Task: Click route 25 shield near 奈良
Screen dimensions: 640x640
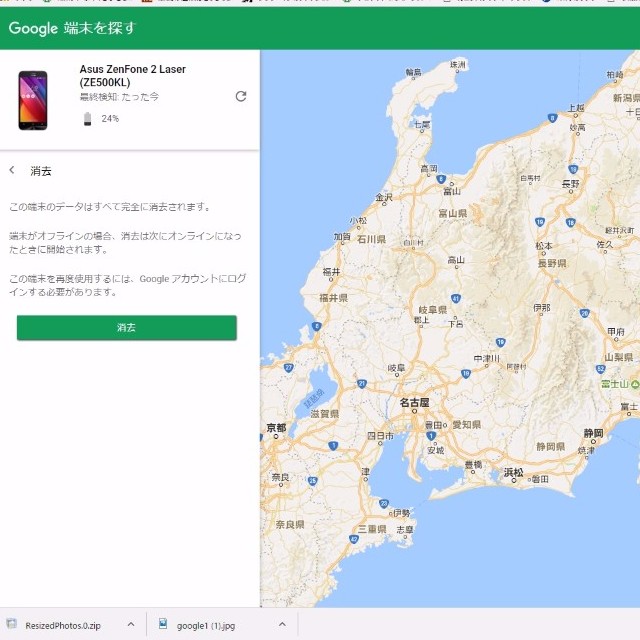Action: coord(313,480)
